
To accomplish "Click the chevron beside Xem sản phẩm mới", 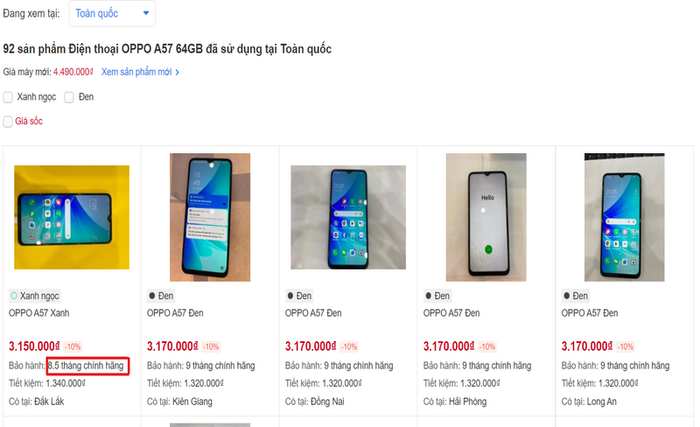I will 178,72.
